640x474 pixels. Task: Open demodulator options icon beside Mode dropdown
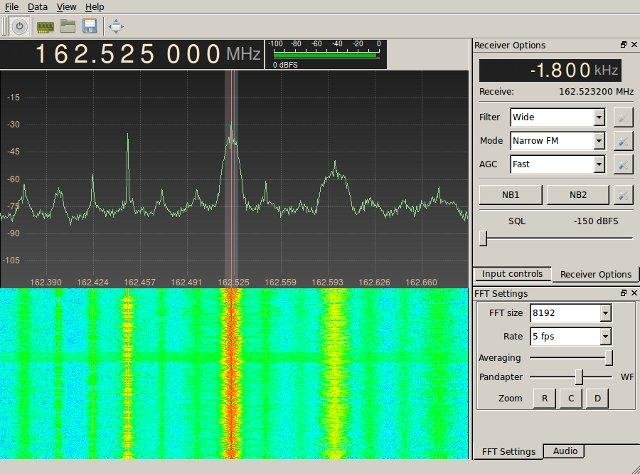[623, 141]
